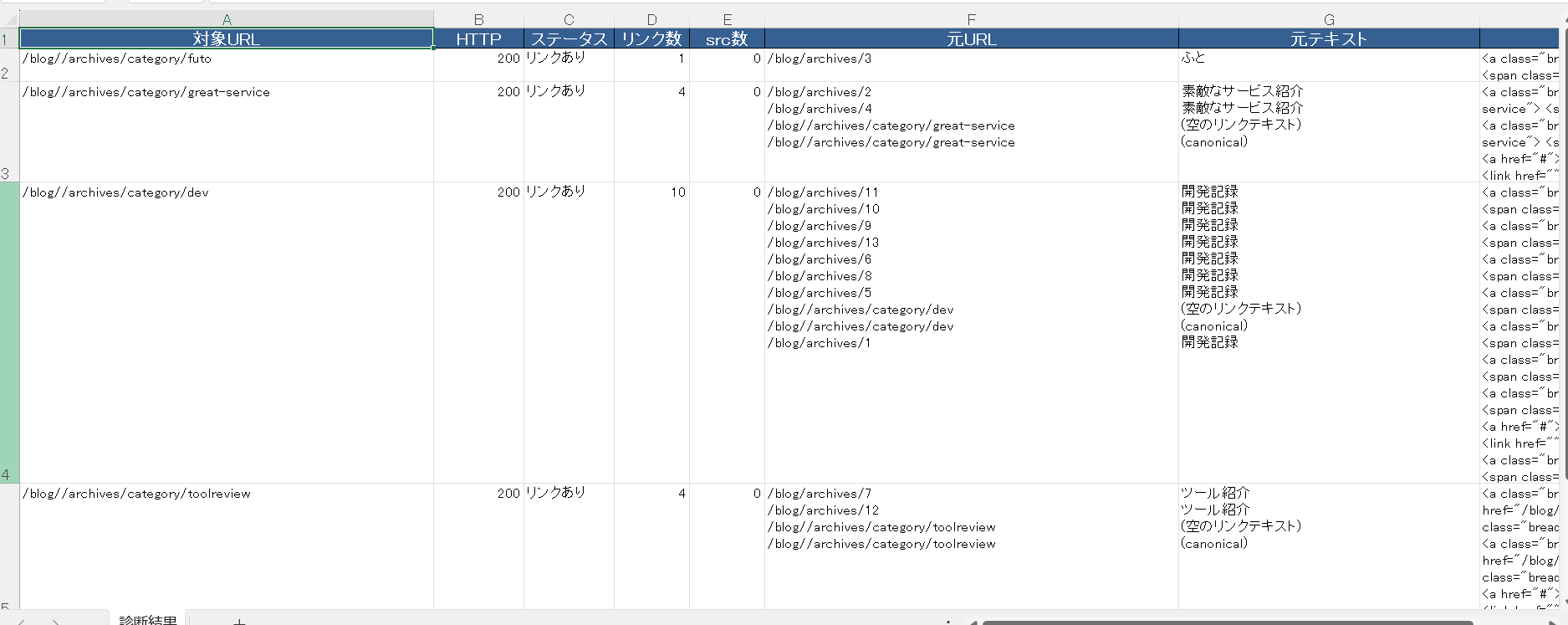Image resolution: width=1568 pixels, height=625 pixels.
Task: Click the 元テキスト header cell
Action: [1328, 38]
